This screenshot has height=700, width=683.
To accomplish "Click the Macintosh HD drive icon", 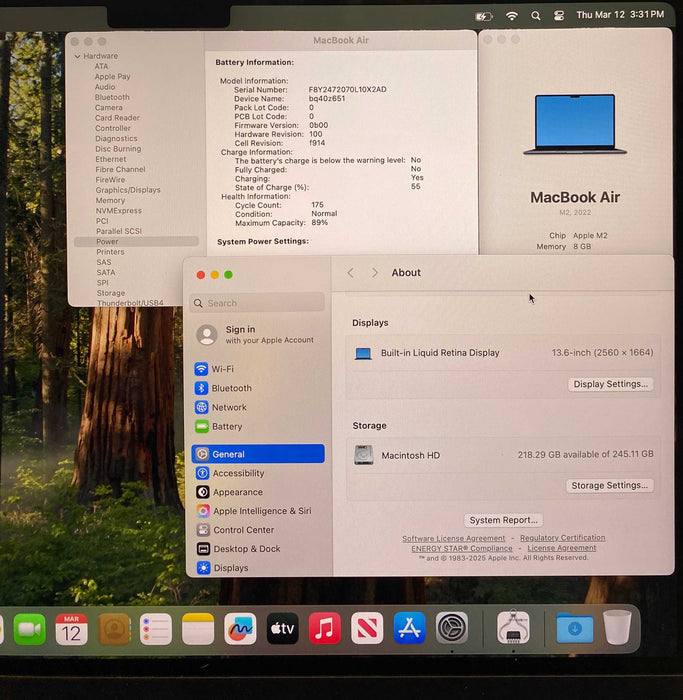I will [363, 455].
